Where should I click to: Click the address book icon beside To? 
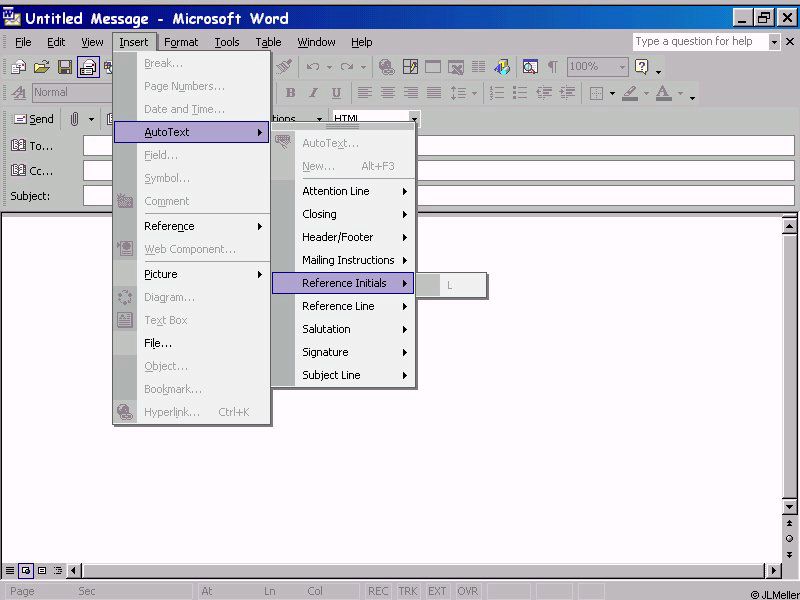[x=19, y=146]
